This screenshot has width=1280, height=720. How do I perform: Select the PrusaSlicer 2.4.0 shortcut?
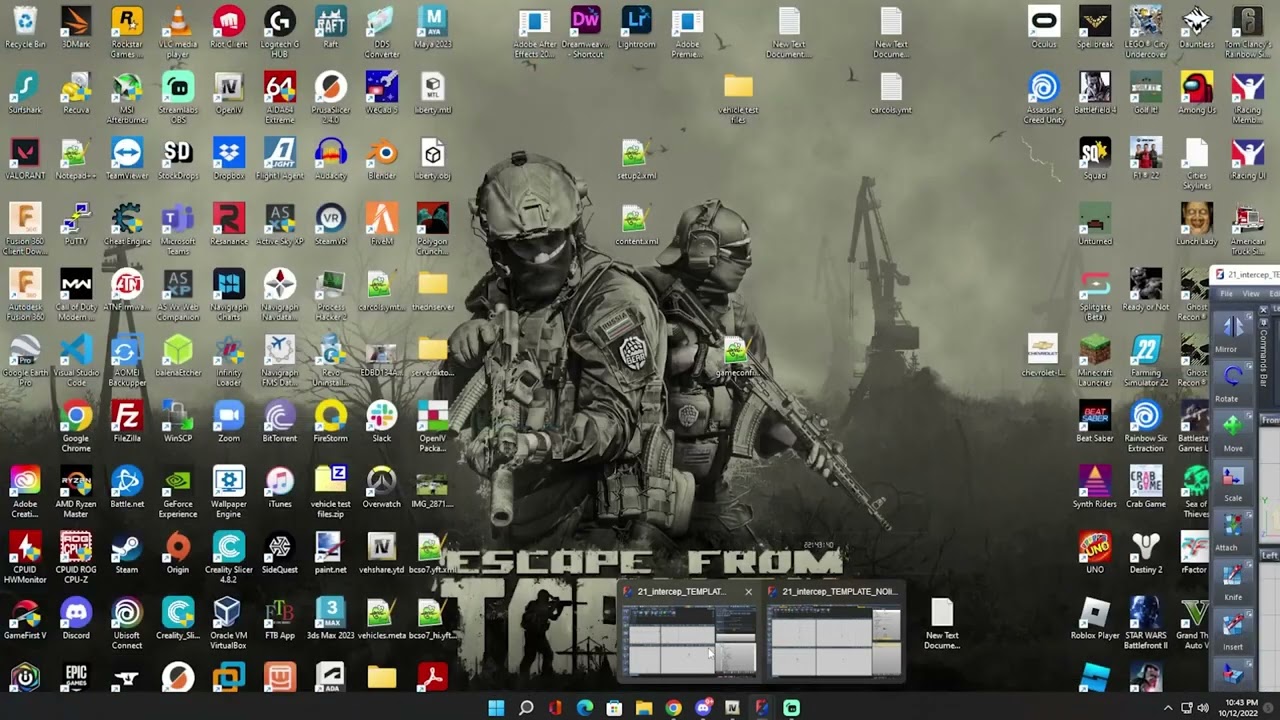coord(331,98)
